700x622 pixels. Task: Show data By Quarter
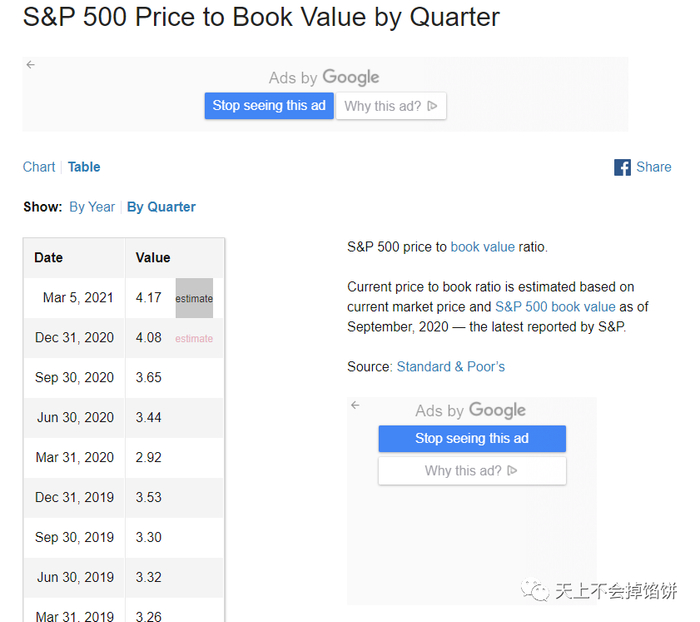pos(161,207)
